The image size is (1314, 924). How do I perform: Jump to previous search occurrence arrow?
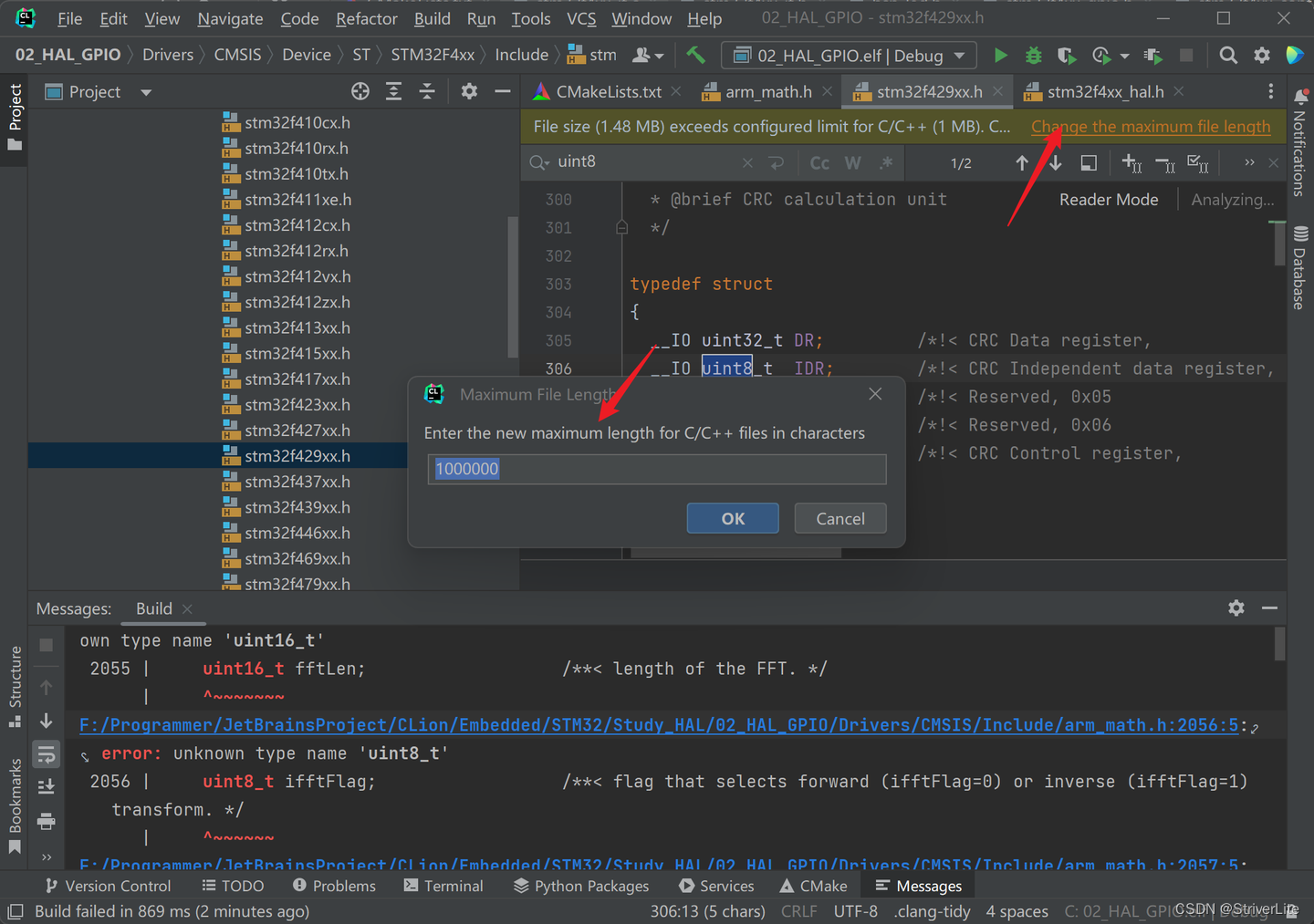tap(1022, 162)
